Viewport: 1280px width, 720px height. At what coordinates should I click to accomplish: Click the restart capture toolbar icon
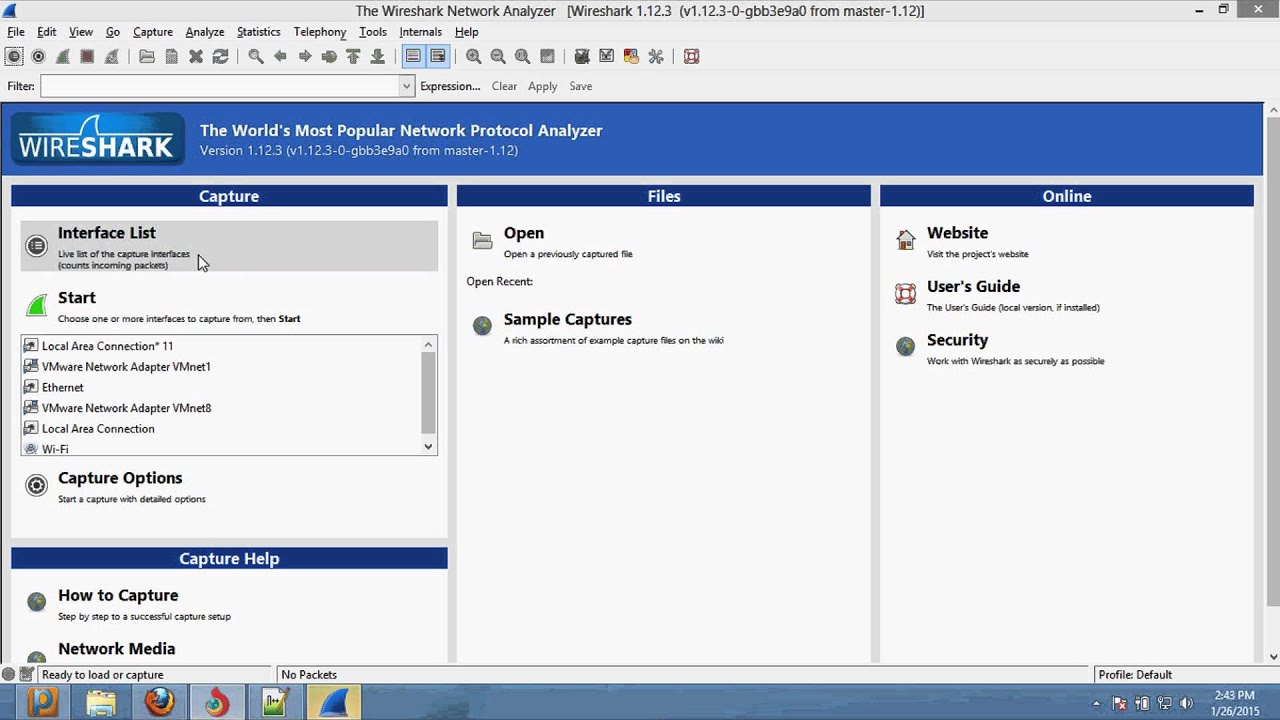[x=112, y=57]
